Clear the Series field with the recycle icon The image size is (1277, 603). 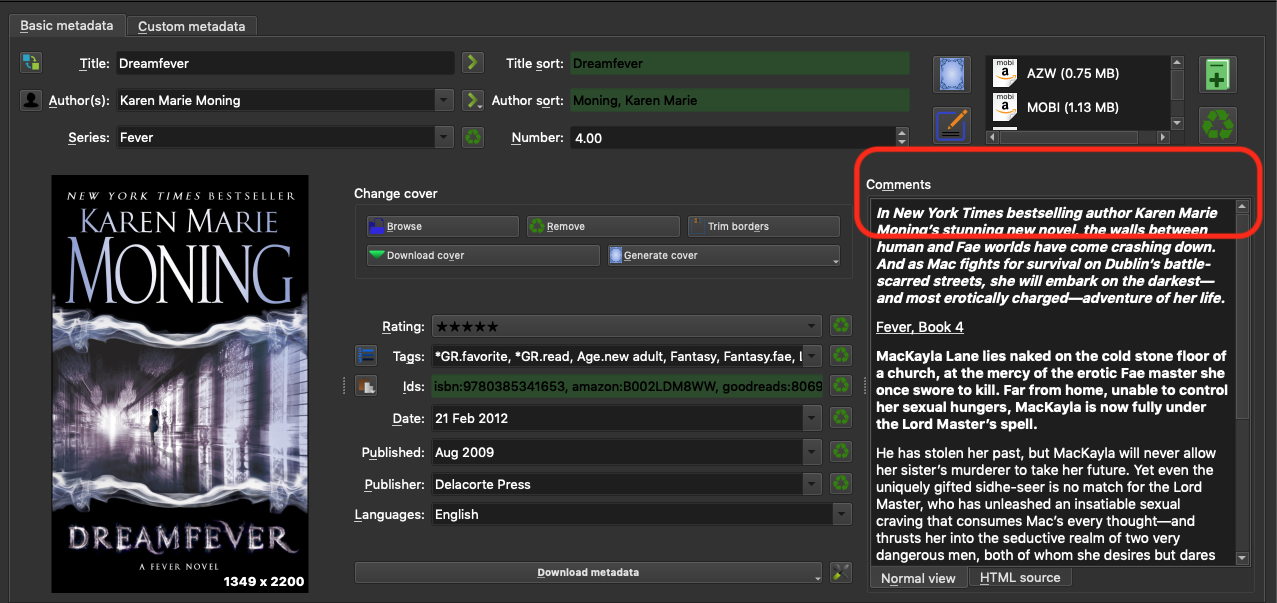pos(473,137)
